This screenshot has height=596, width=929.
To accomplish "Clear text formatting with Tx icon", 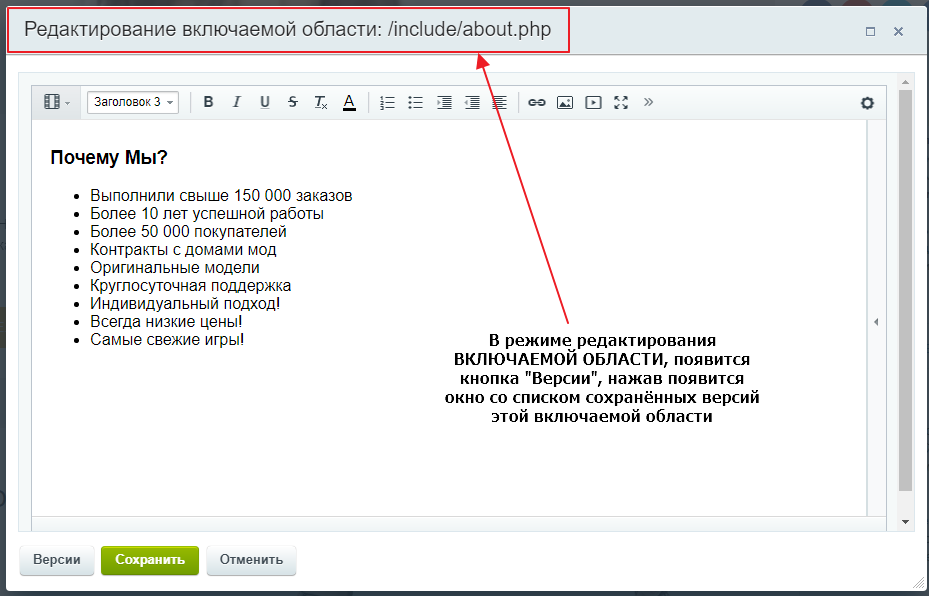I will [x=321, y=102].
